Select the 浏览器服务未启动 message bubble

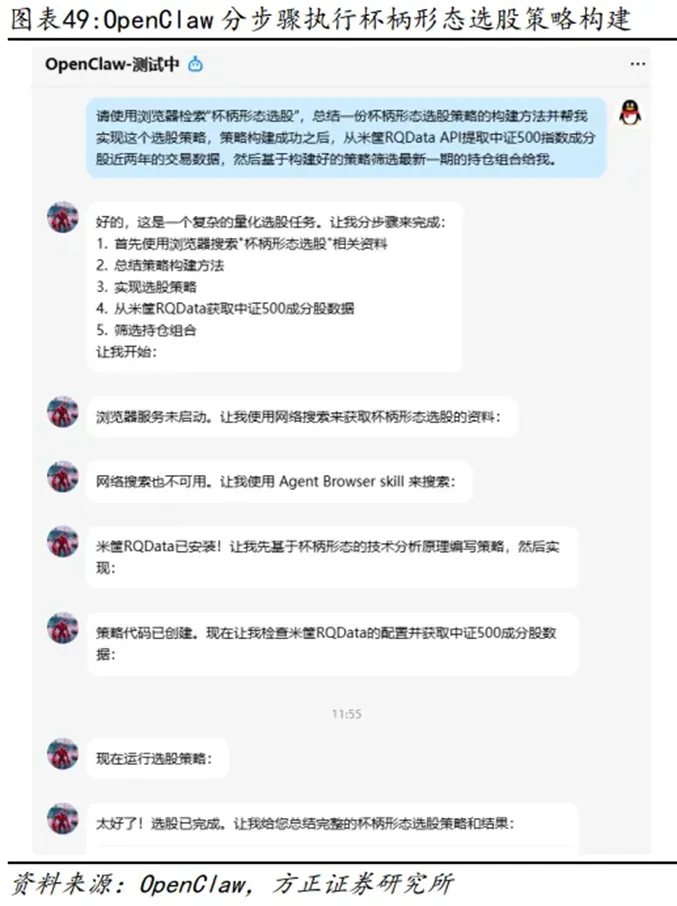302,417
